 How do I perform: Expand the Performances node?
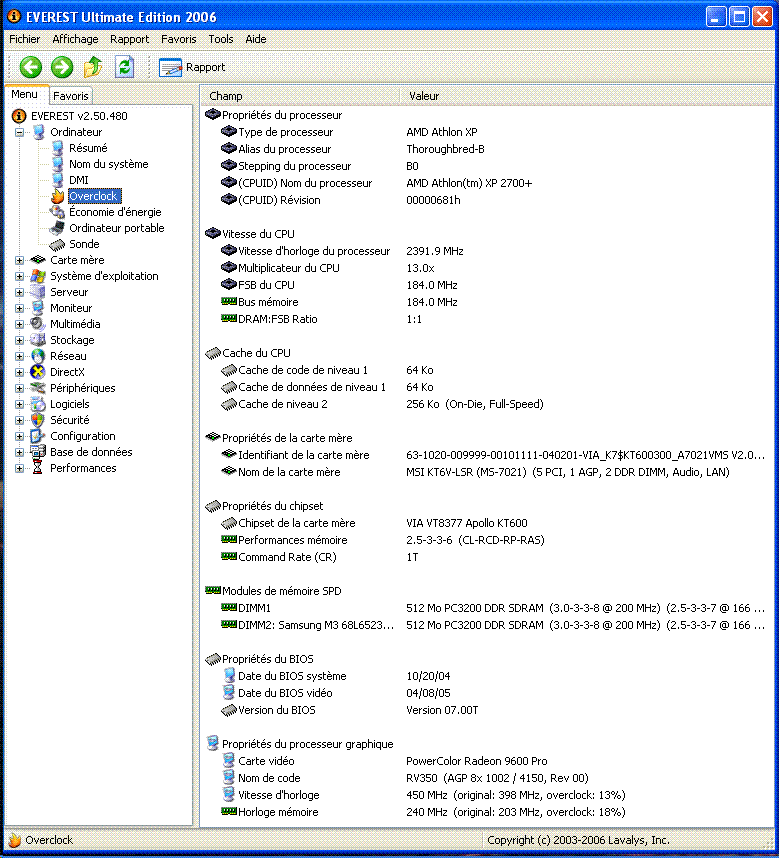click(x=20, y=468)
